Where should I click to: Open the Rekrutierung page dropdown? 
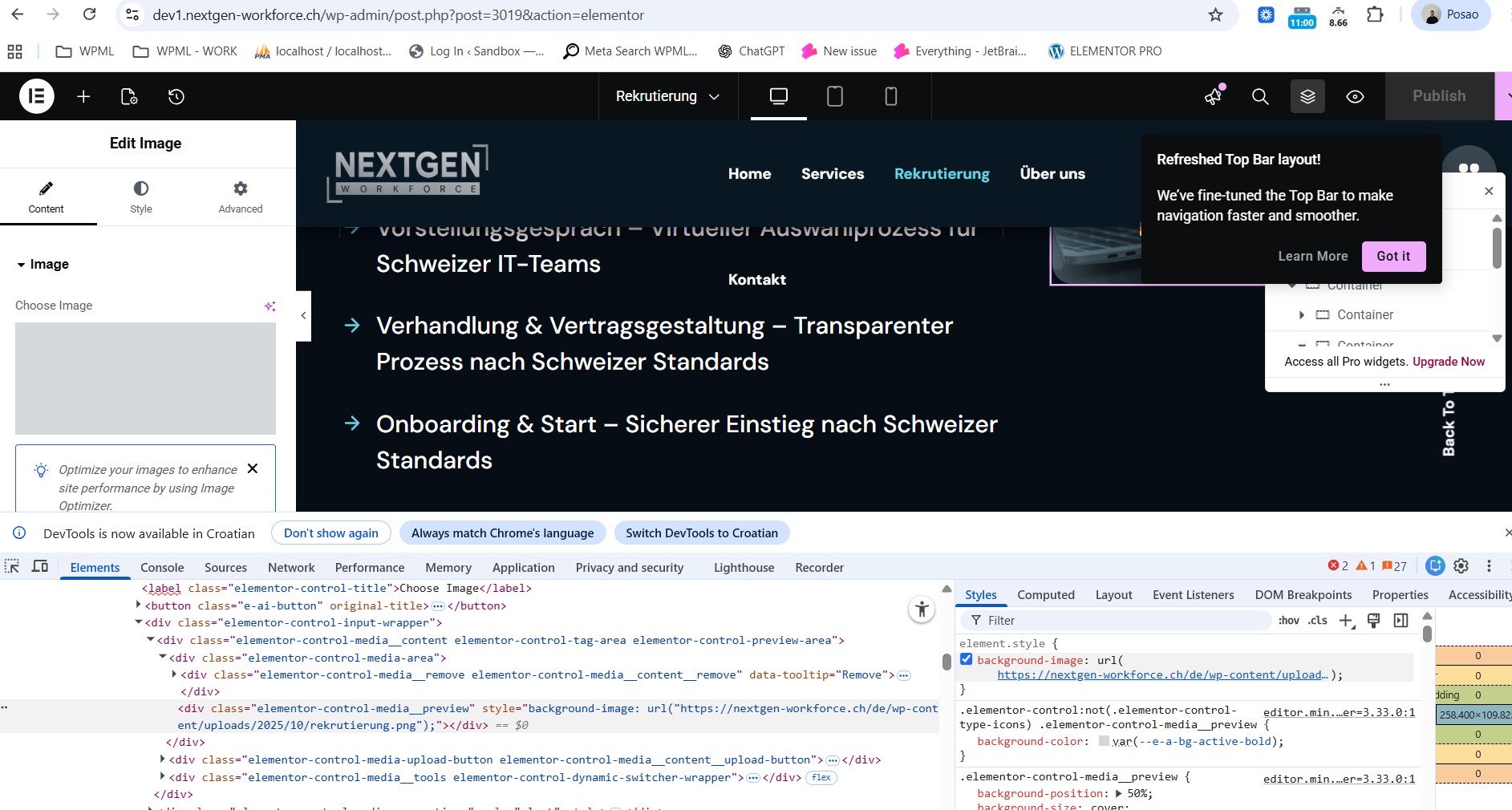tap(667, 96)
